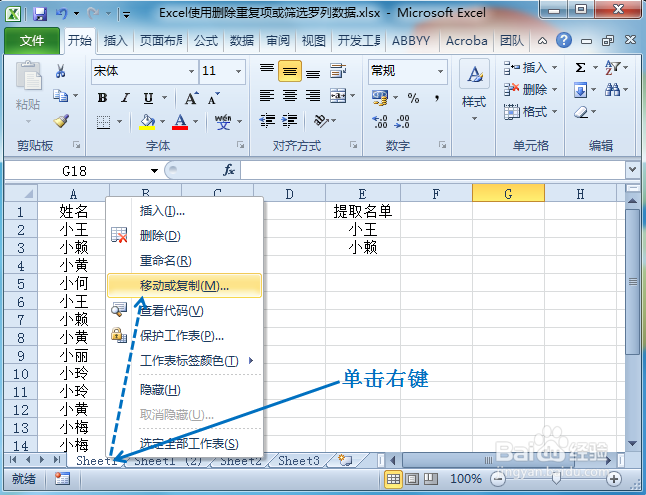Viewport: 646px width, 495px height.
Task: Toggle middle vertical alignment
Action: pos(290,71)
